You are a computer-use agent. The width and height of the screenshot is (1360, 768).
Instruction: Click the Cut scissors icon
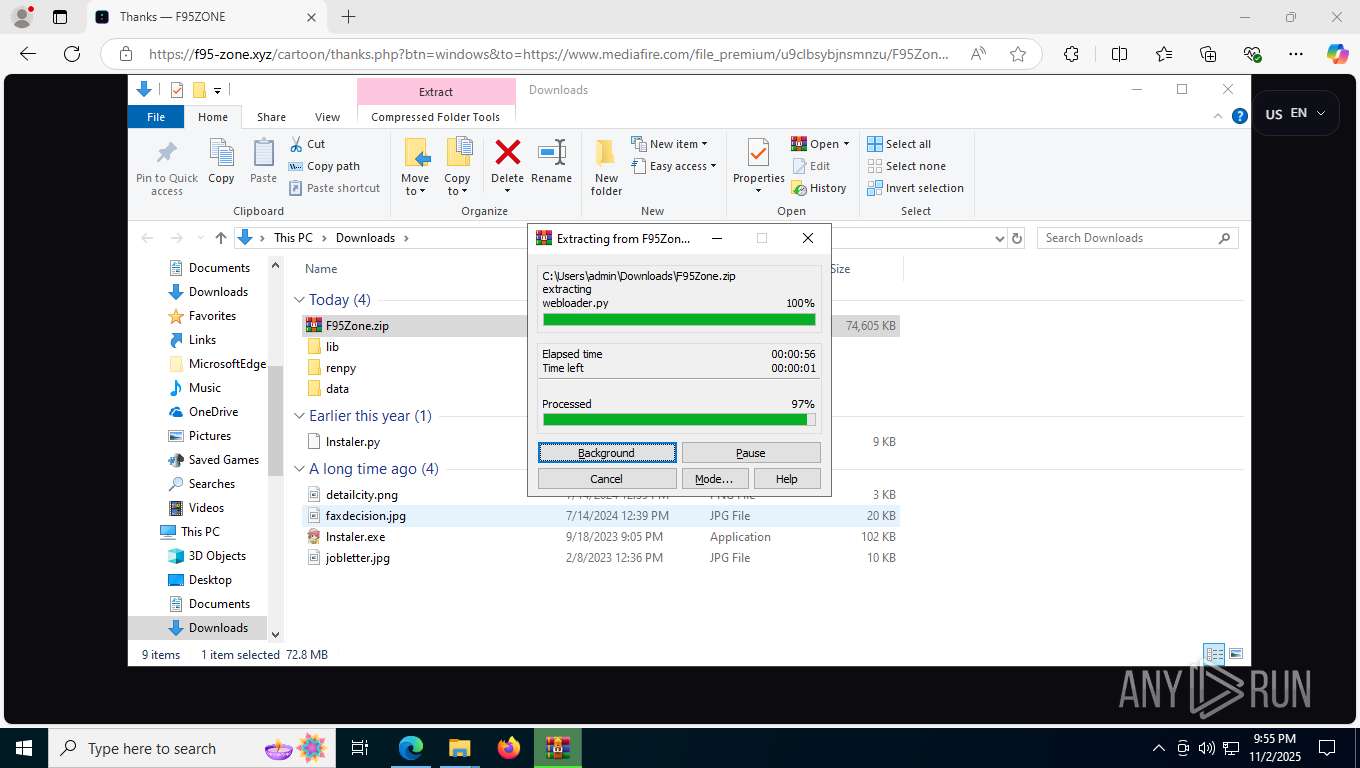pyautogui.click(x=297, y=144)
